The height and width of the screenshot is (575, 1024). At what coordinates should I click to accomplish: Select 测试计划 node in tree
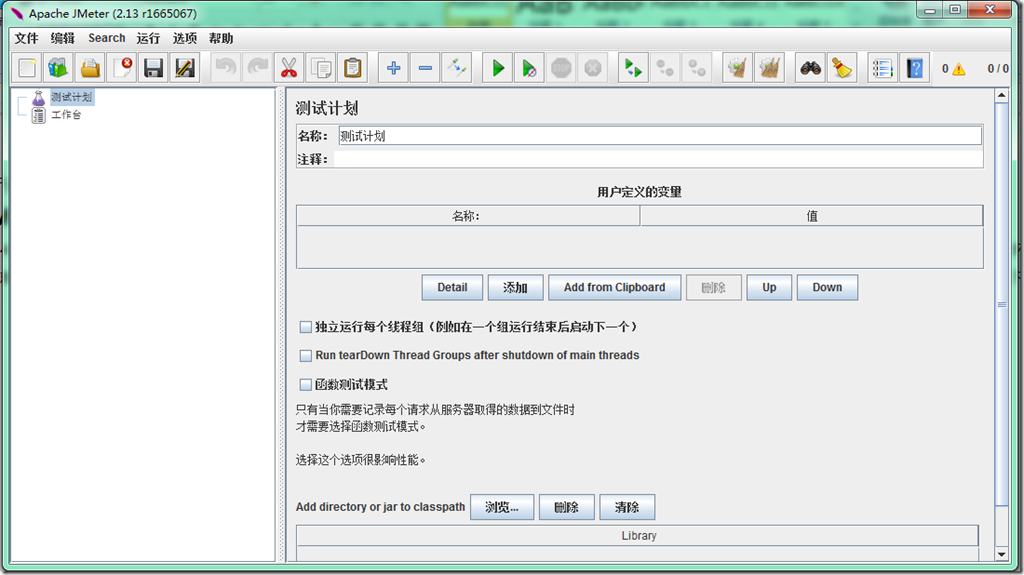point(72,97)
